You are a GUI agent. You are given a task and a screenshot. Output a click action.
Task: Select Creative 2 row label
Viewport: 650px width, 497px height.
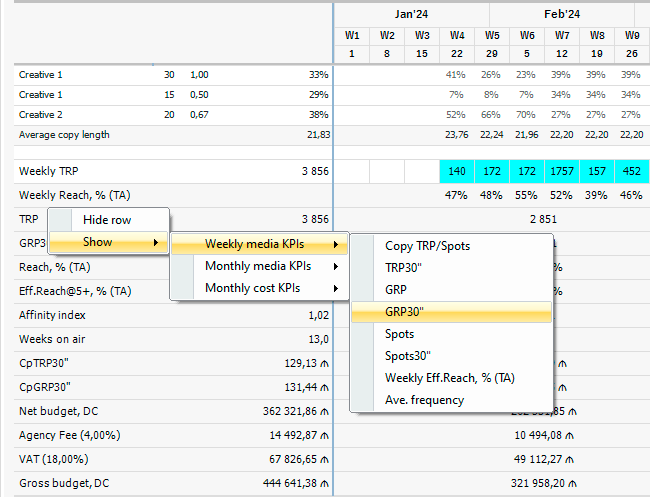(x=41, y=115)
